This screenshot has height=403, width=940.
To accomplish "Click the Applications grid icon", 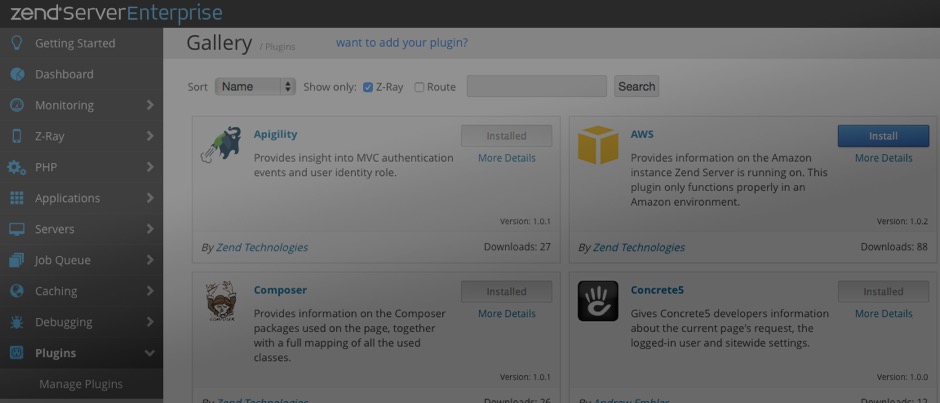I will pos(16,198).
